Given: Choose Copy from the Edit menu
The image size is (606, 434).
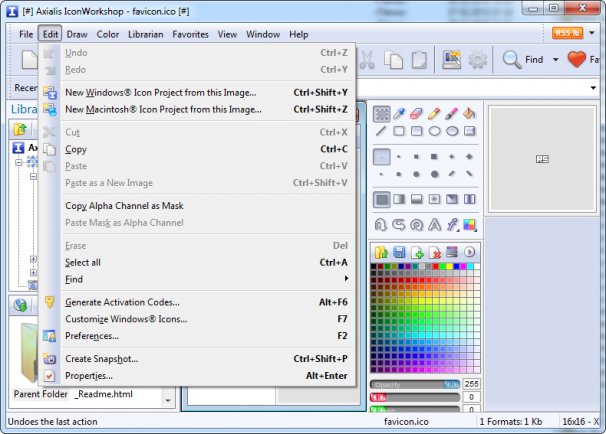Looking at the screenshot, I should [x=197, y=149].
